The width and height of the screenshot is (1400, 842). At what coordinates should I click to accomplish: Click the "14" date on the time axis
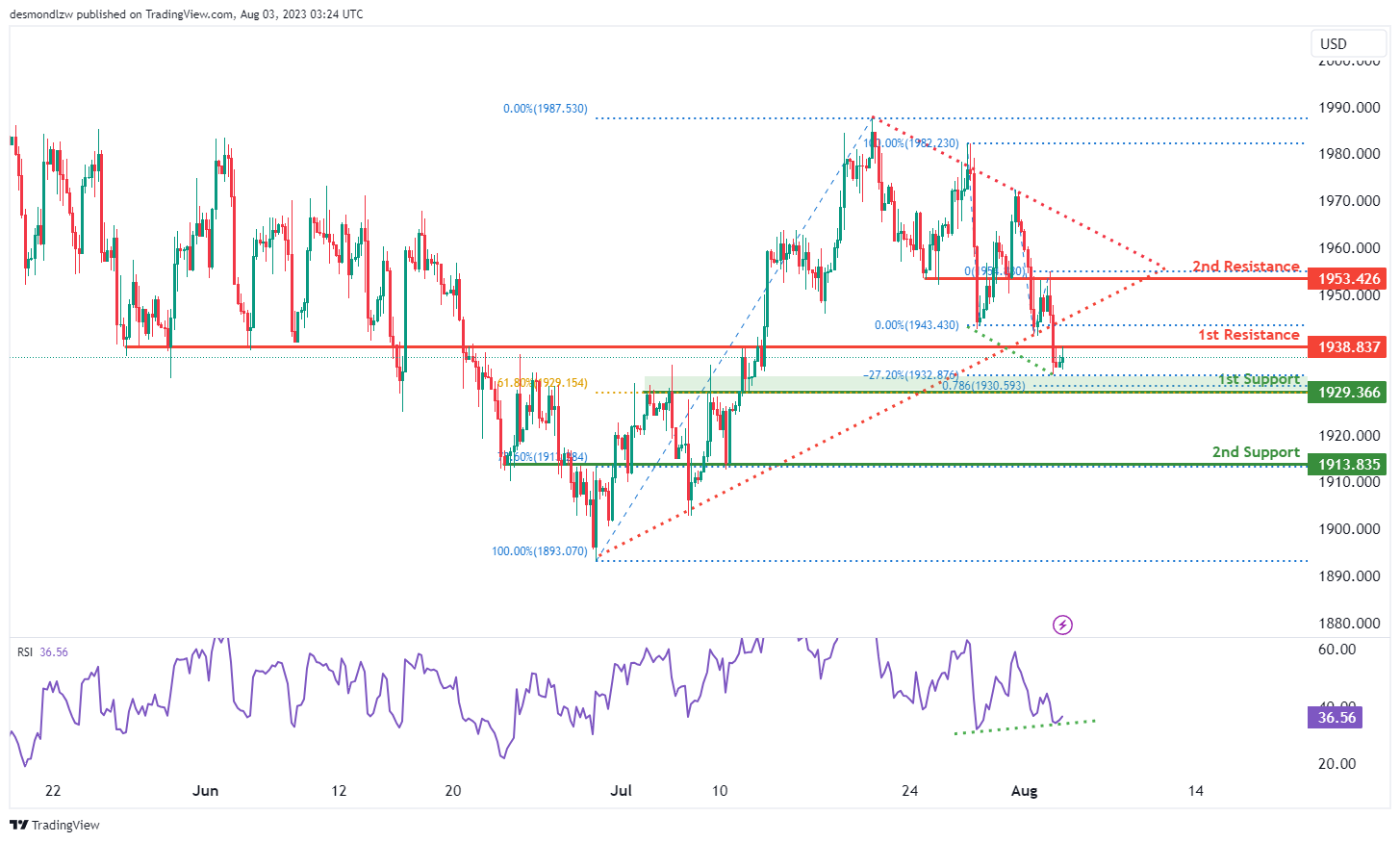[1196, 791]
